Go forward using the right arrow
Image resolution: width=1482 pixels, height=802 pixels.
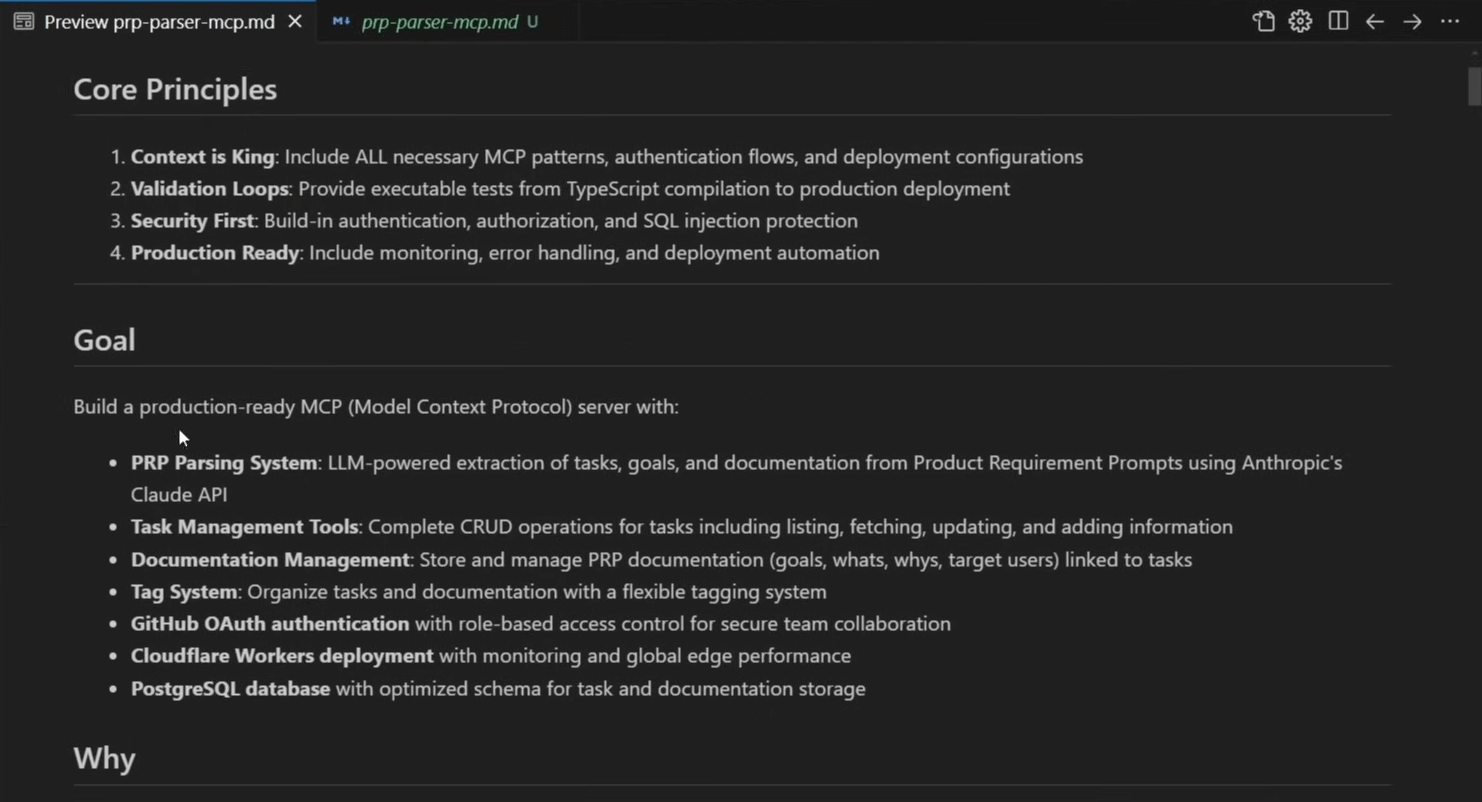1412,21
